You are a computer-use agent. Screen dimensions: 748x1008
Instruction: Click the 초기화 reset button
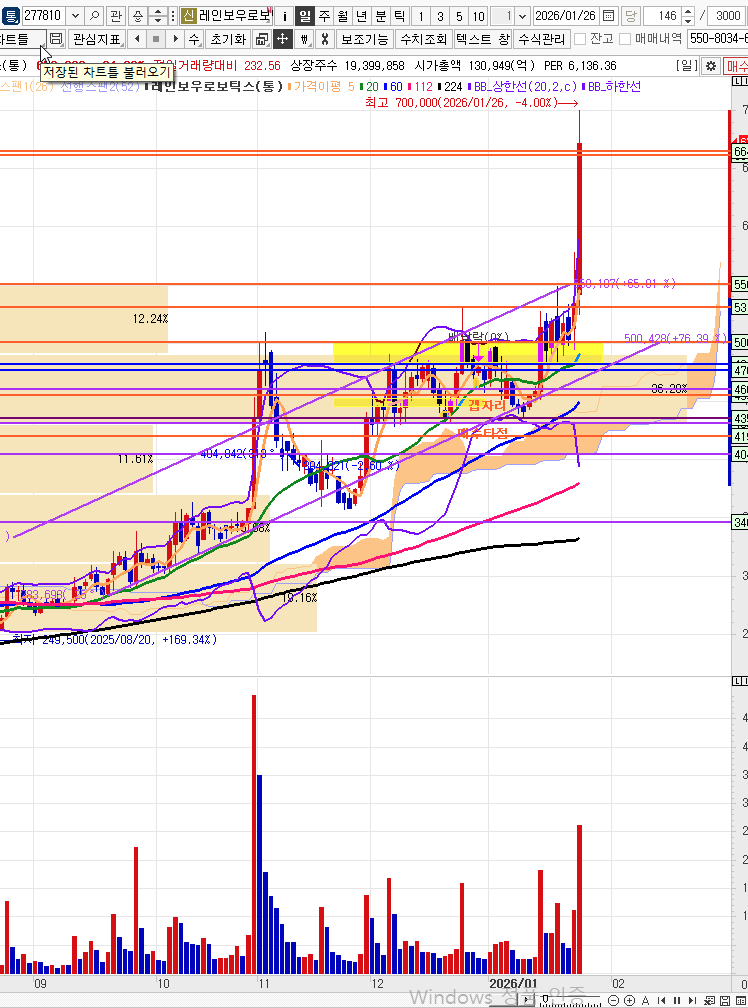[x=227, y=39]
